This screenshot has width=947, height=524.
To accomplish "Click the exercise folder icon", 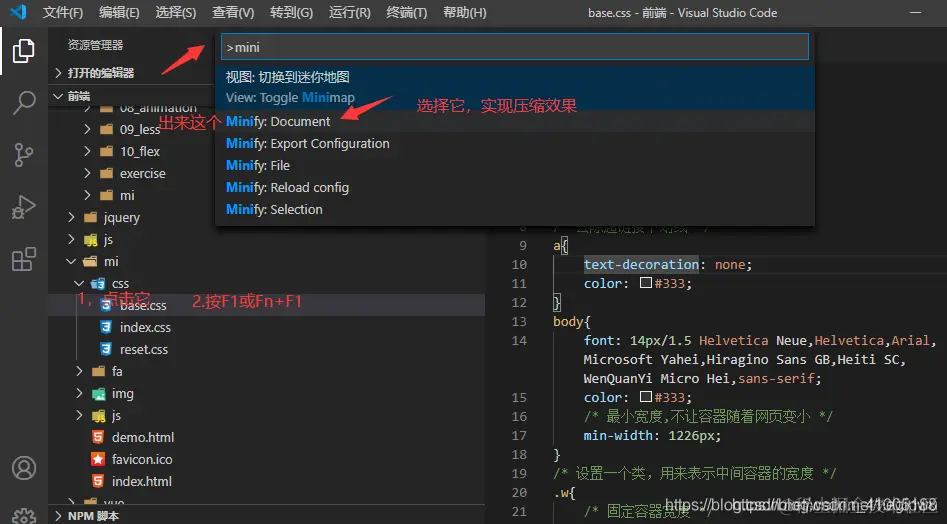I will coord(106,173).
